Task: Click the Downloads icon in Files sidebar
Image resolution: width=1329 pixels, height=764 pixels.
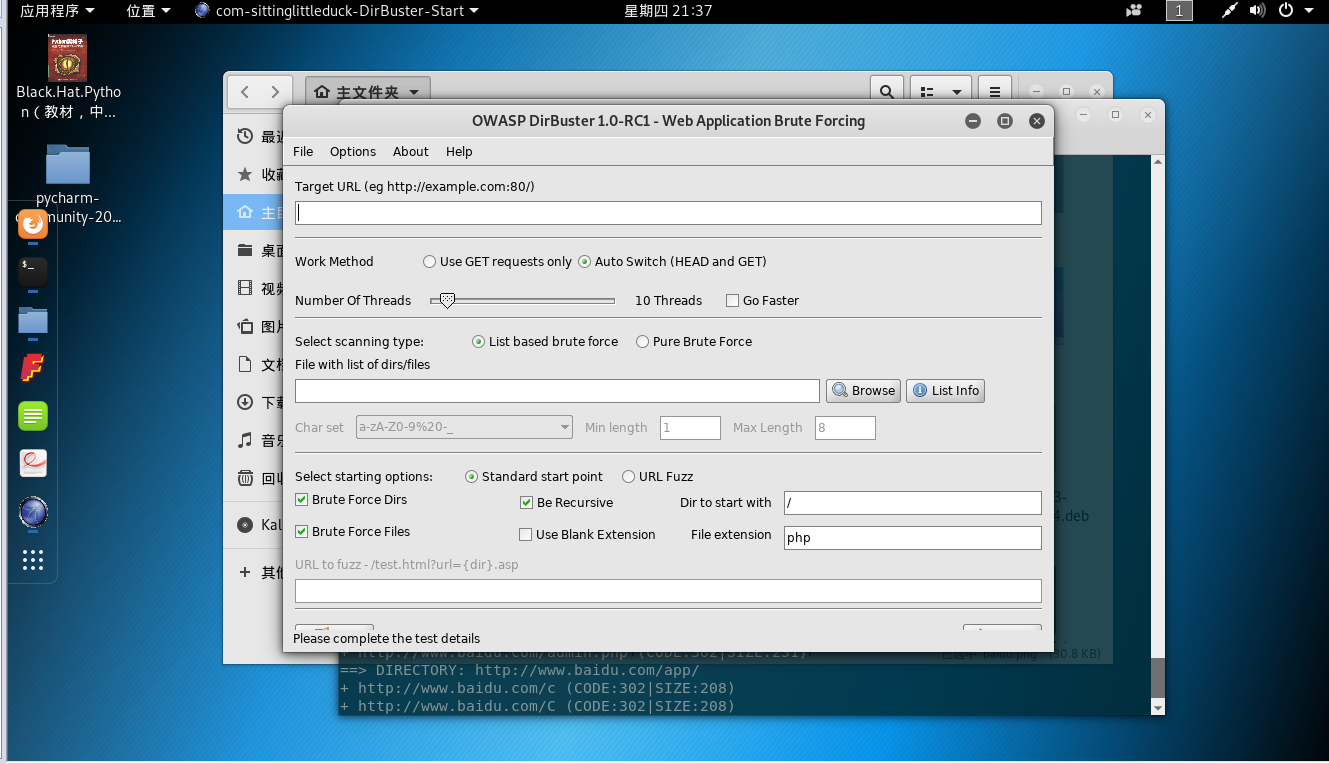Action: click(244, 402)
